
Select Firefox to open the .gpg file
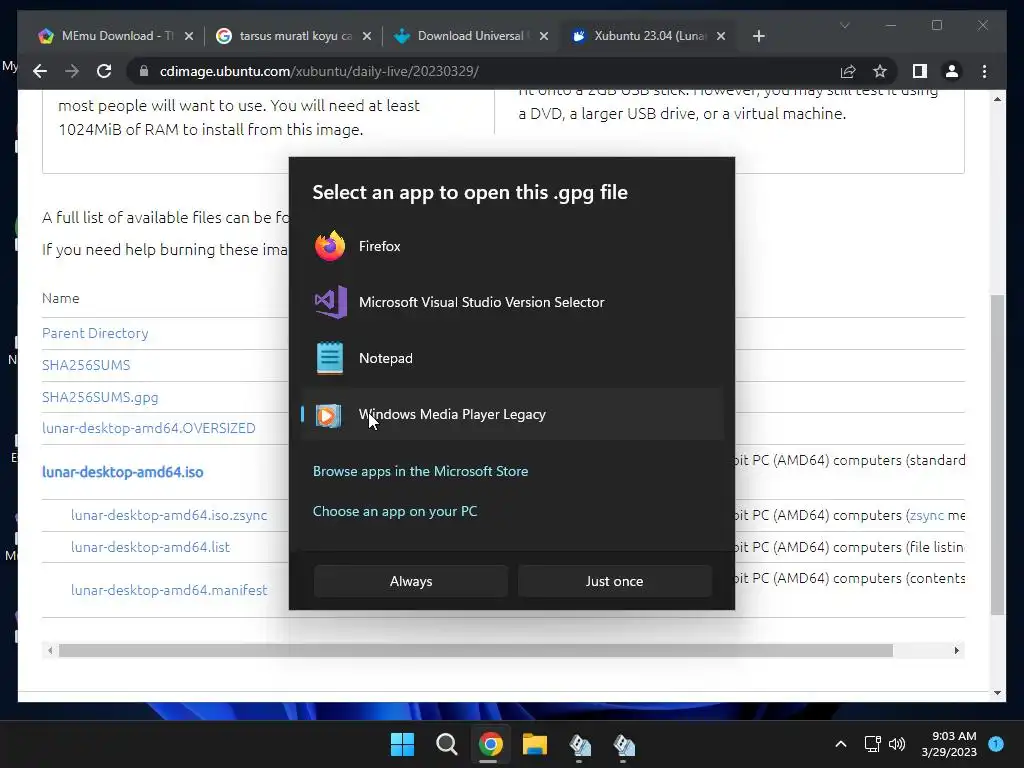click(x=512, y=246)
